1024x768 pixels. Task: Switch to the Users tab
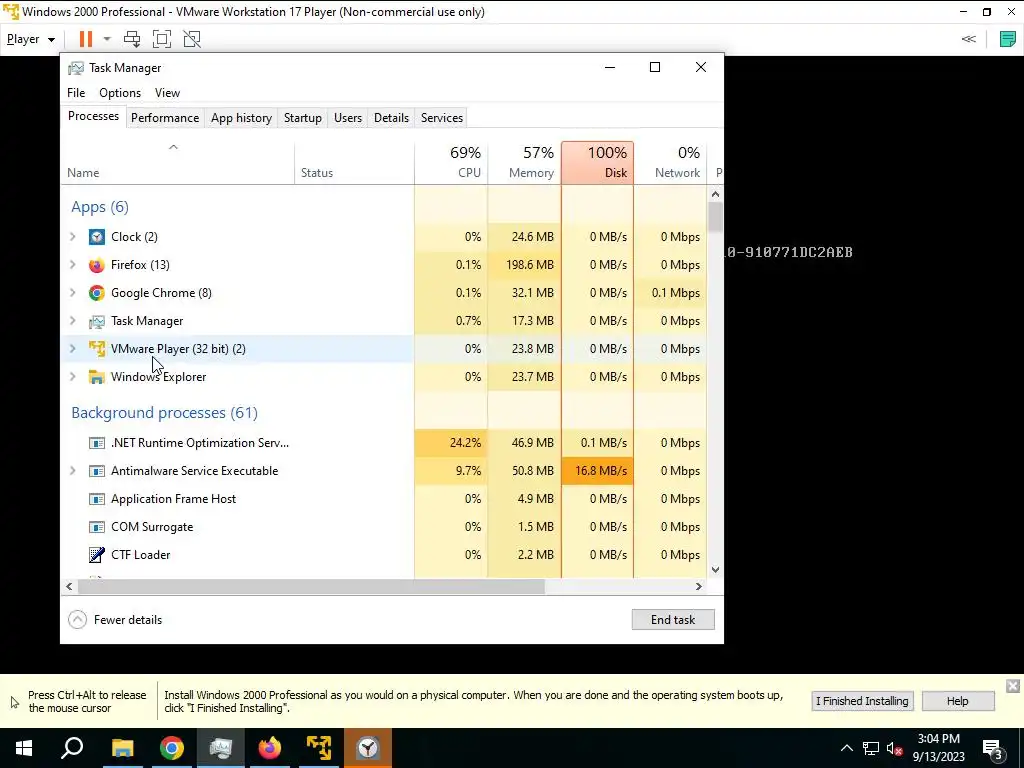point(347,118)
